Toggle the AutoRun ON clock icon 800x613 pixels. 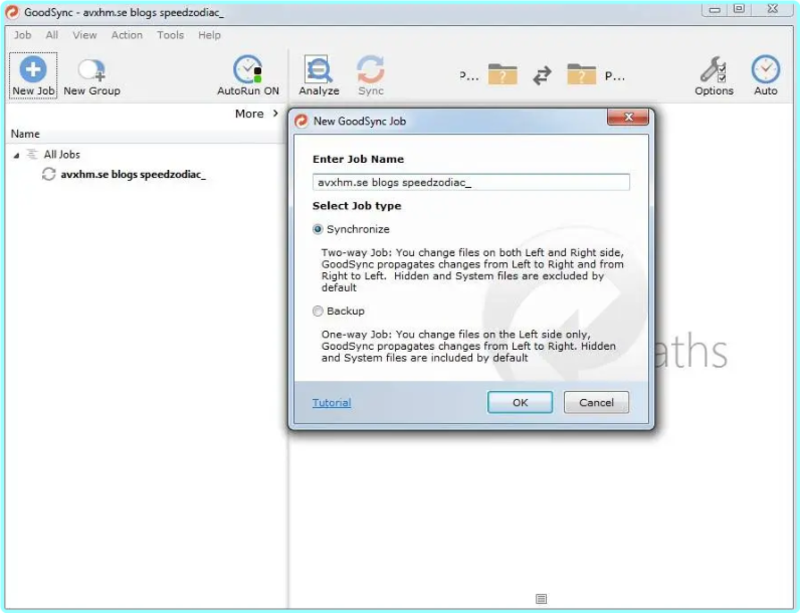pyautogui.click(x=248, y=69)
